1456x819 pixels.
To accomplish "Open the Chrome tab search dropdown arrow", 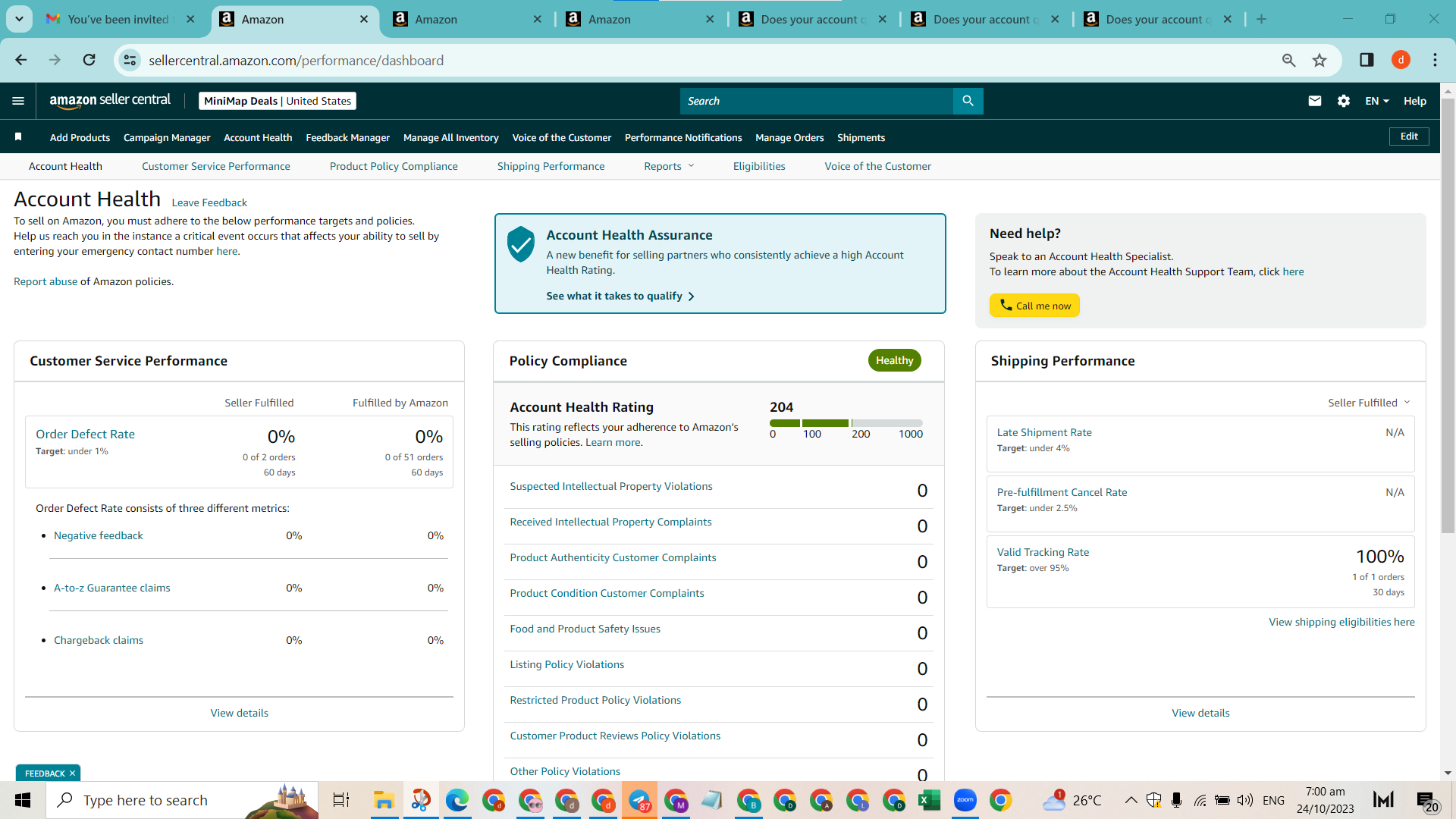I will click(x=19, y=19).
